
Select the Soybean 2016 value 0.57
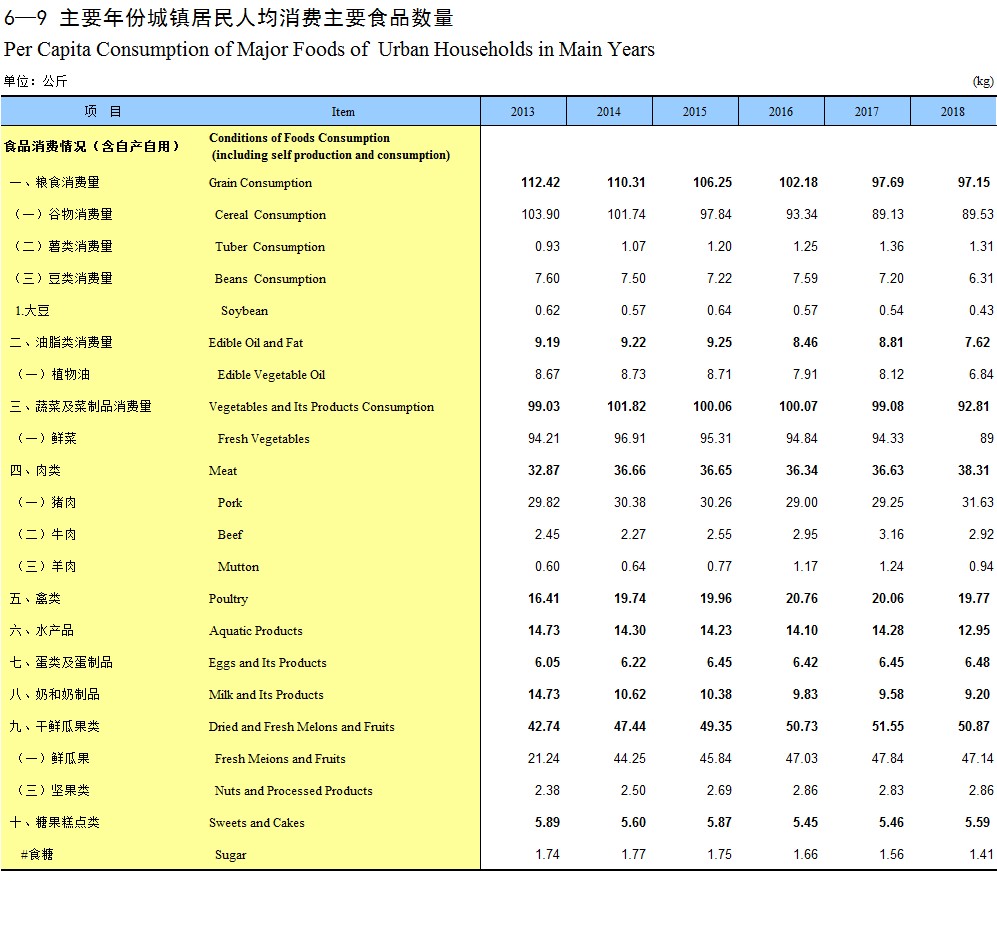point(804,311)
